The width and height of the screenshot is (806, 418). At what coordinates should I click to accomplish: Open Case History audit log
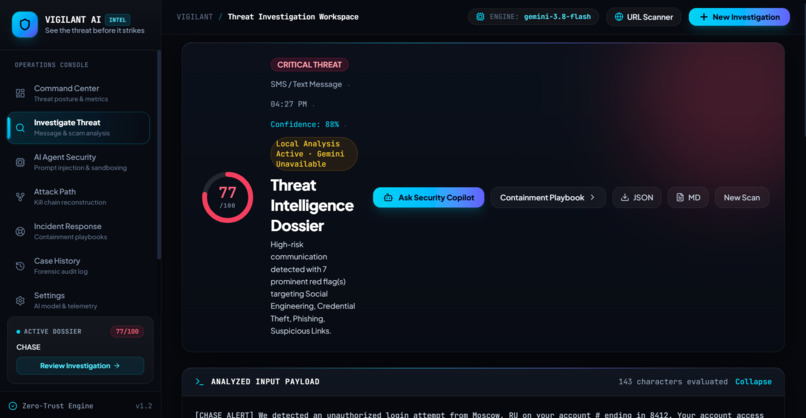pyautogui.click(x=78, y=265)
